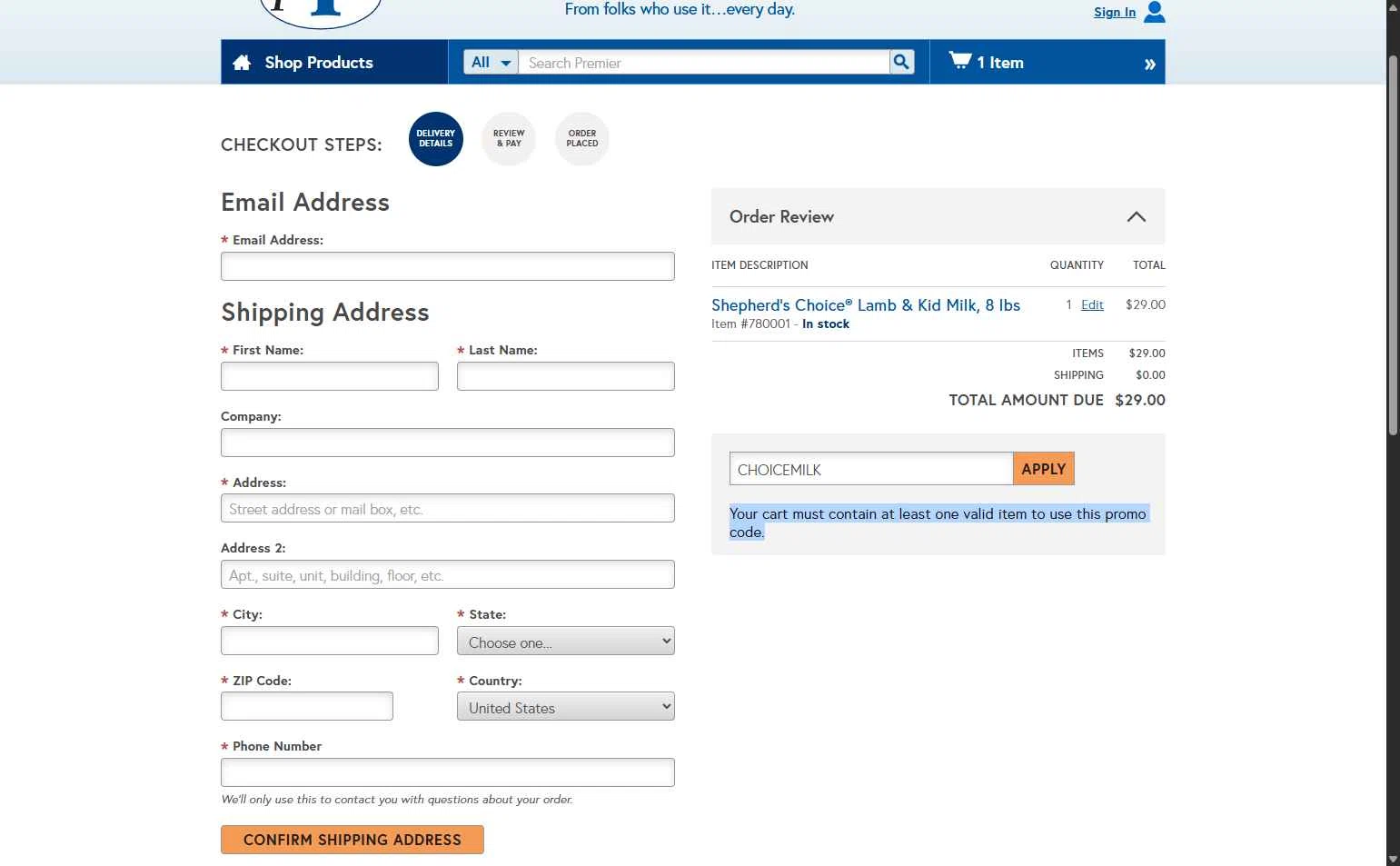
Task: Click the In stock status text
Action: pyautogui.click(x=826, y=324)
